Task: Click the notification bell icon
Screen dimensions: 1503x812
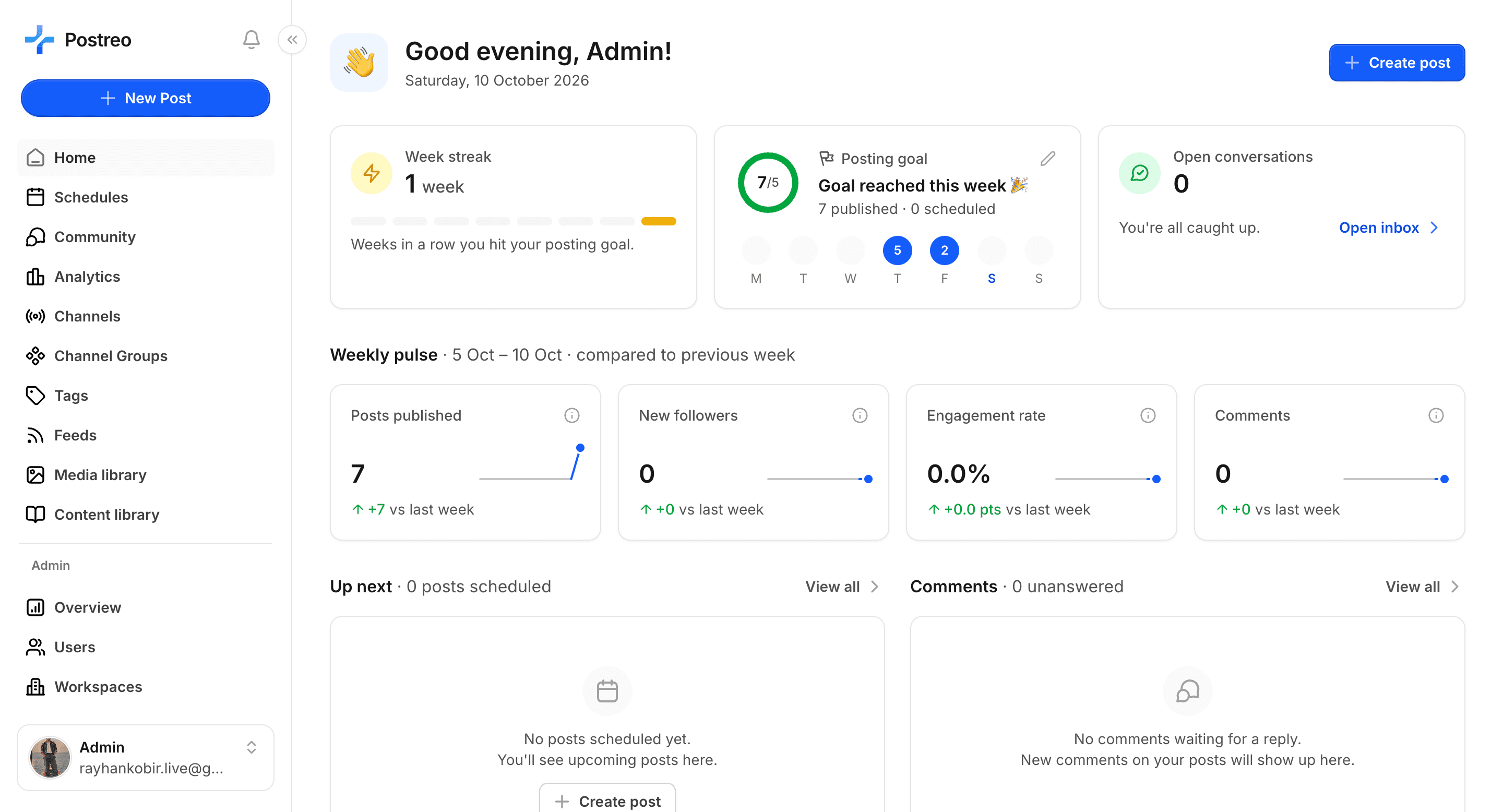Action: [251, 40]
